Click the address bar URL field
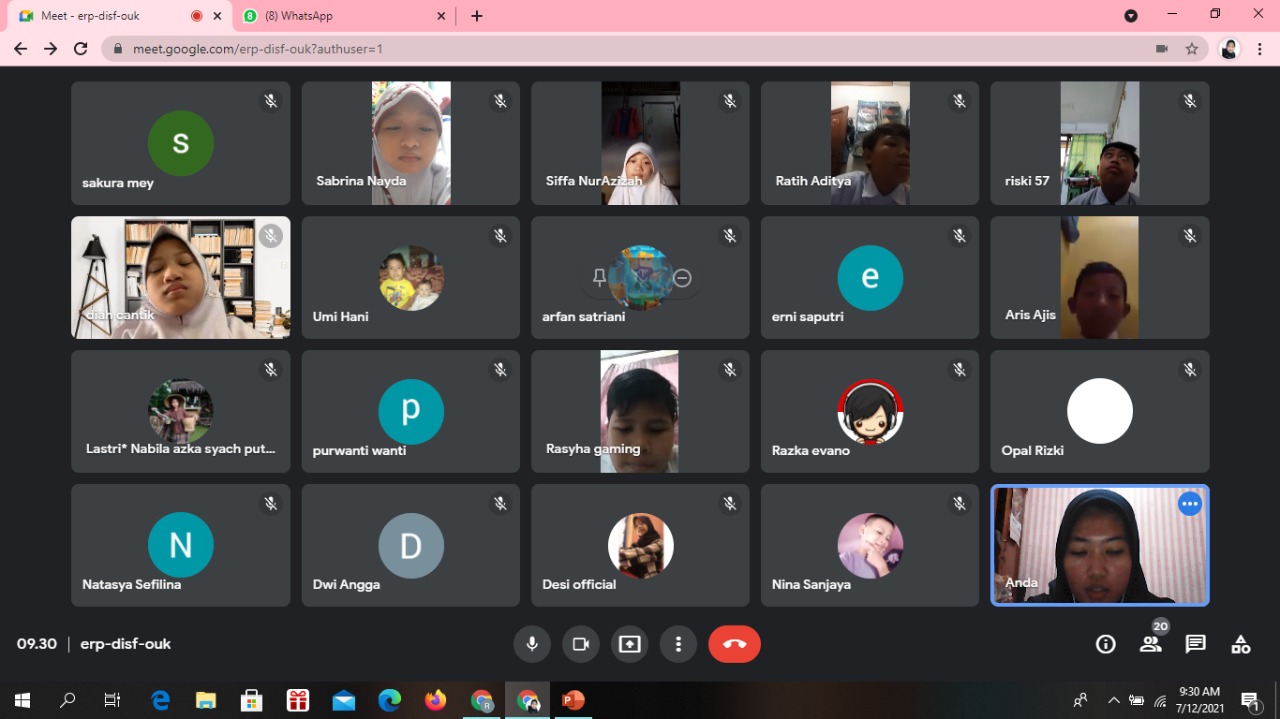 [x=600, y=48]
